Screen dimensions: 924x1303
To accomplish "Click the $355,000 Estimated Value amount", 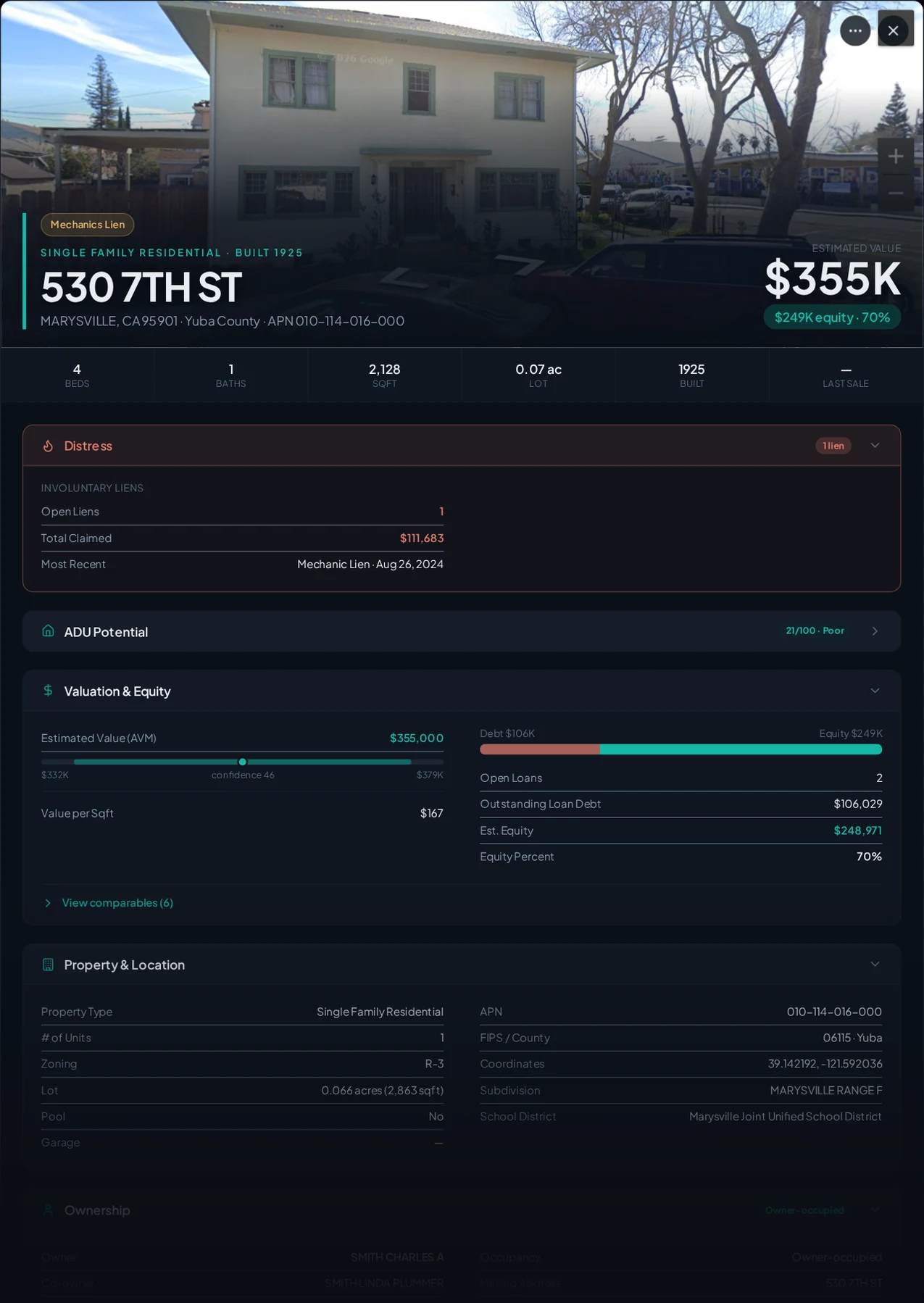I will pyautogui.click(x=417, y=738).
